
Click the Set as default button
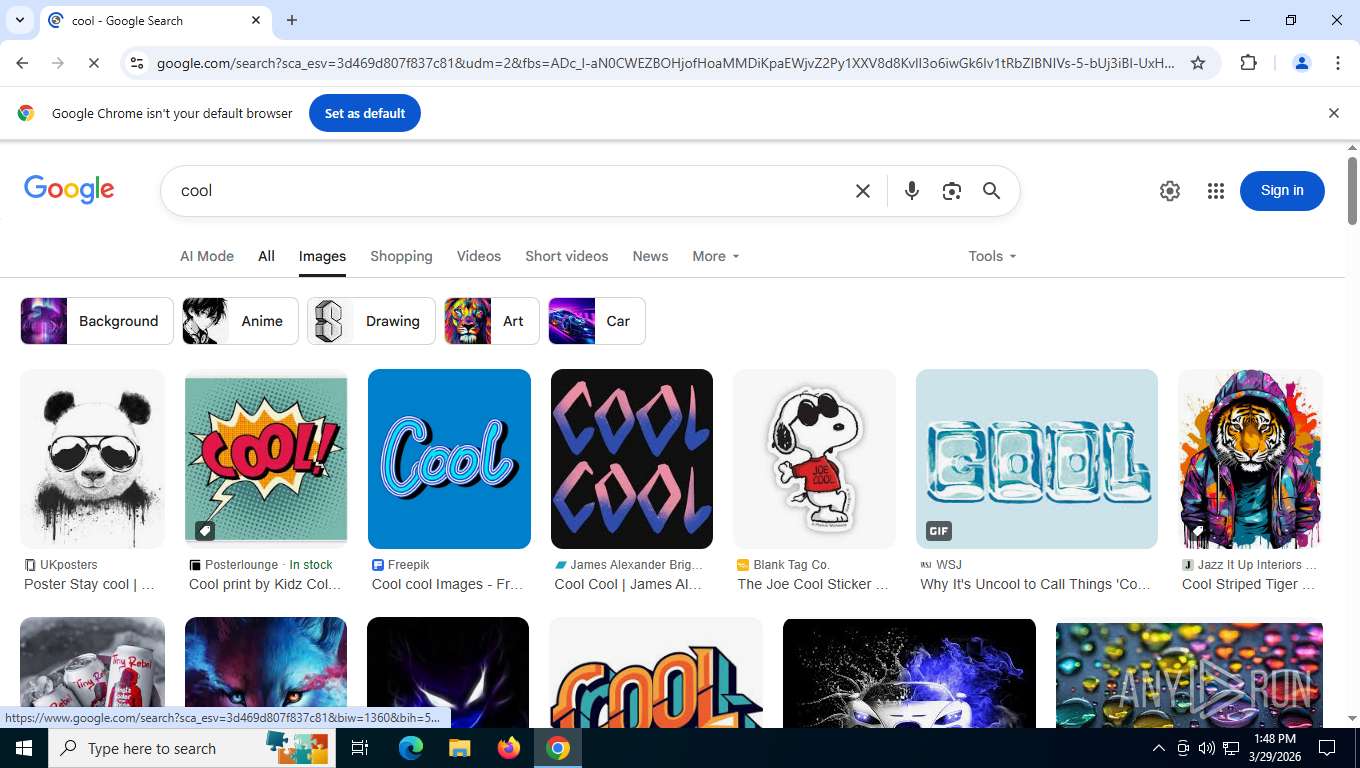(365, 113)
